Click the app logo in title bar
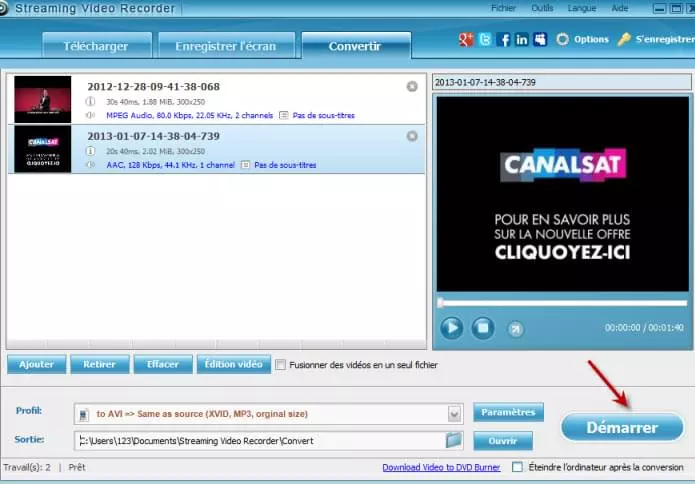Image resolution: width=695 pixels, height=484 pixels. coord(3,8)
